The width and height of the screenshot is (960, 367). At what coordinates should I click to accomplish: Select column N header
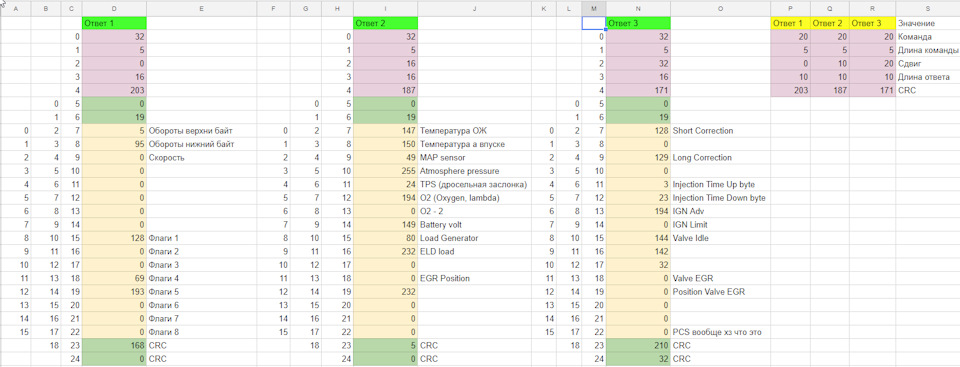tap(638, 9)
